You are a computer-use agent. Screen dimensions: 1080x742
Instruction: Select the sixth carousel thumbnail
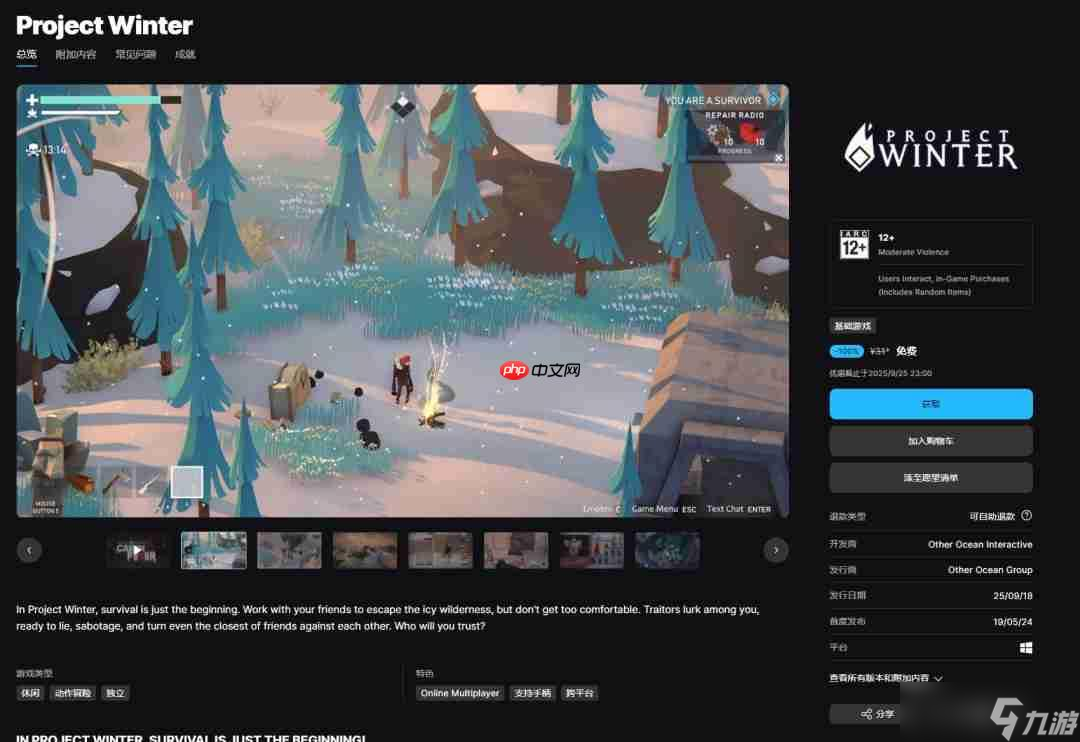point(516,550)
